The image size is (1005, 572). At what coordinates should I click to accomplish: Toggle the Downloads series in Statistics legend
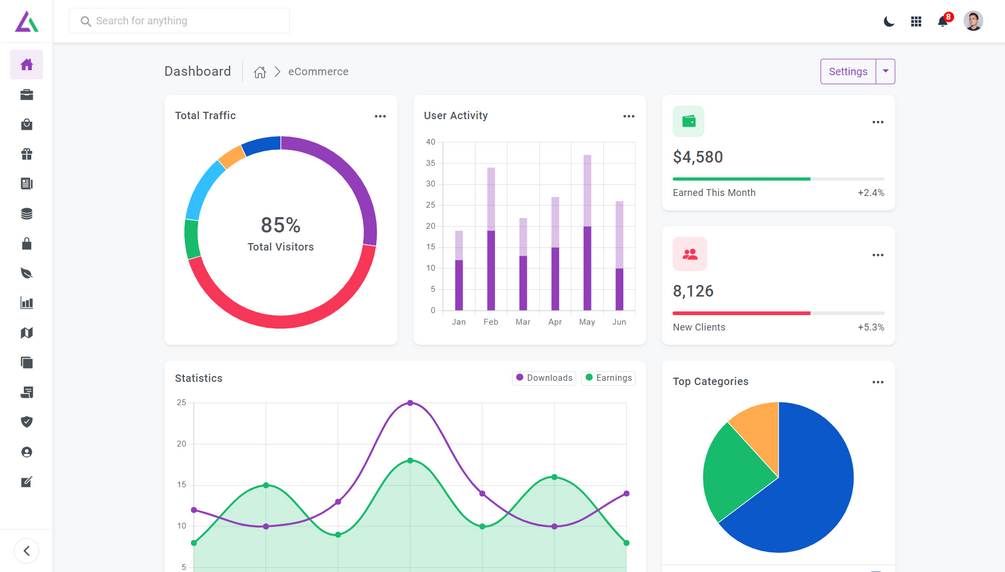pyautogui.click(x=544, y=378)
